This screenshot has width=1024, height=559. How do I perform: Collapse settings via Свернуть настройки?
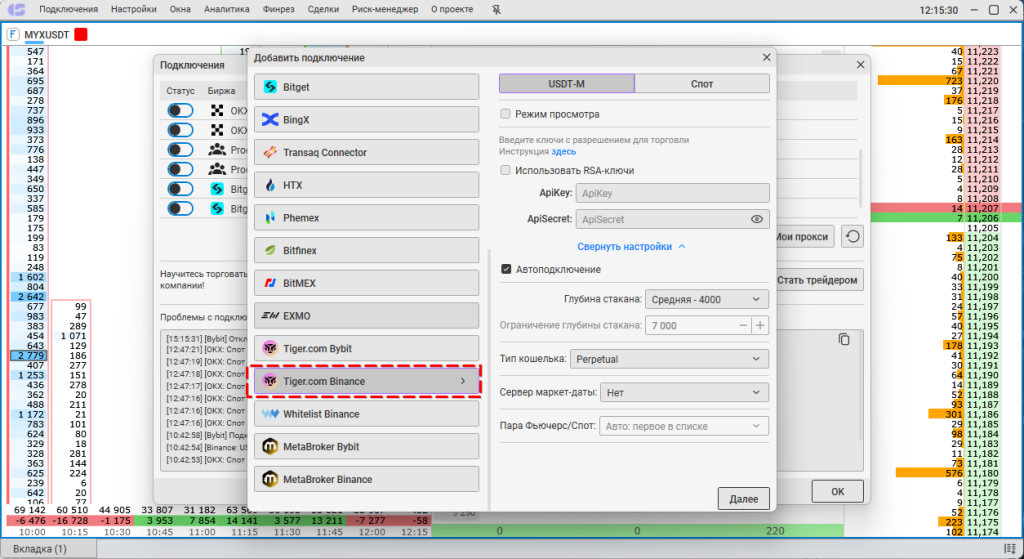pyautogui.click(x=631, y=247)
